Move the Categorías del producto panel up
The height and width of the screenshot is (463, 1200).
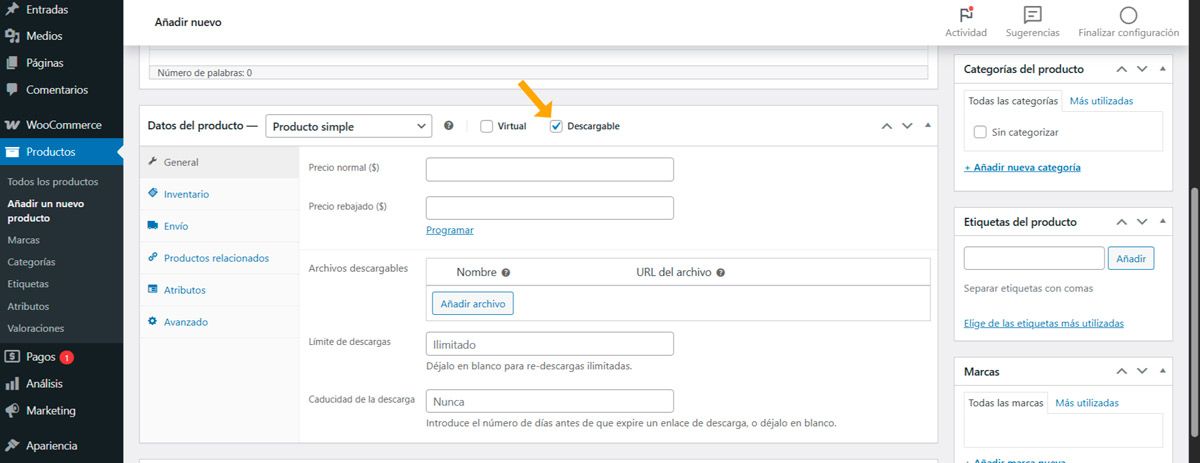1121,70
